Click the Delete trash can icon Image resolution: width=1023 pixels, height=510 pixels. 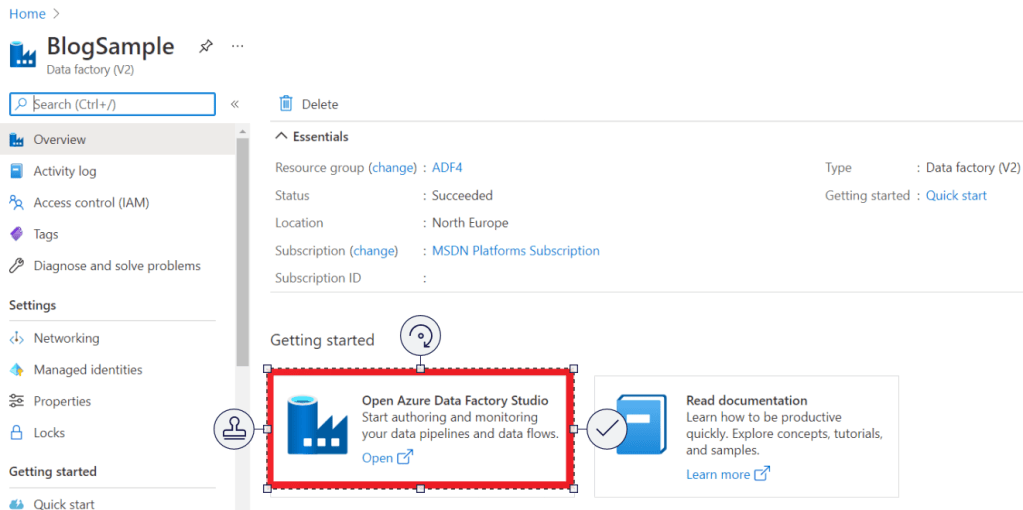click(286, 104)
